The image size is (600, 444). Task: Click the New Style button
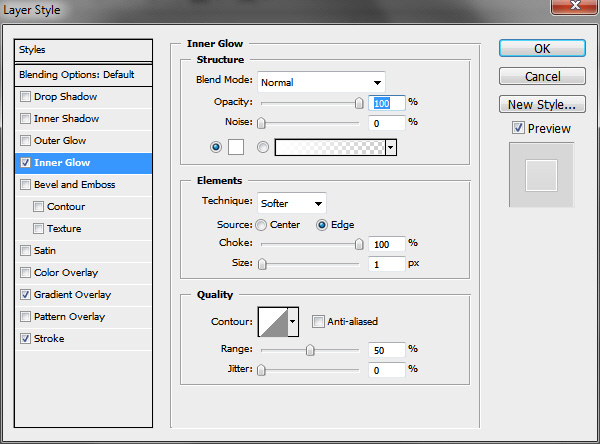542,104
